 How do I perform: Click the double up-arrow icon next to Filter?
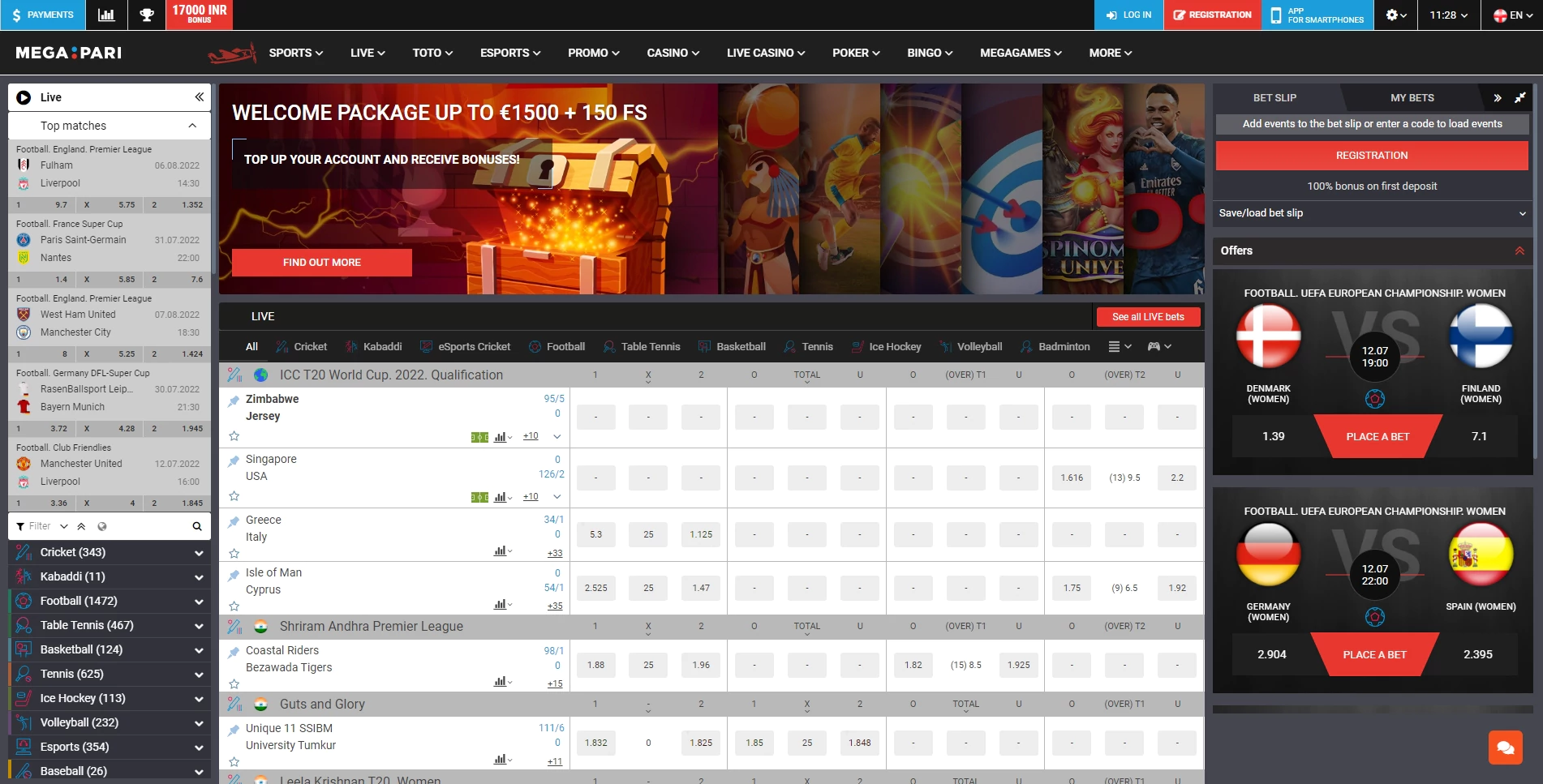[82, 526]
